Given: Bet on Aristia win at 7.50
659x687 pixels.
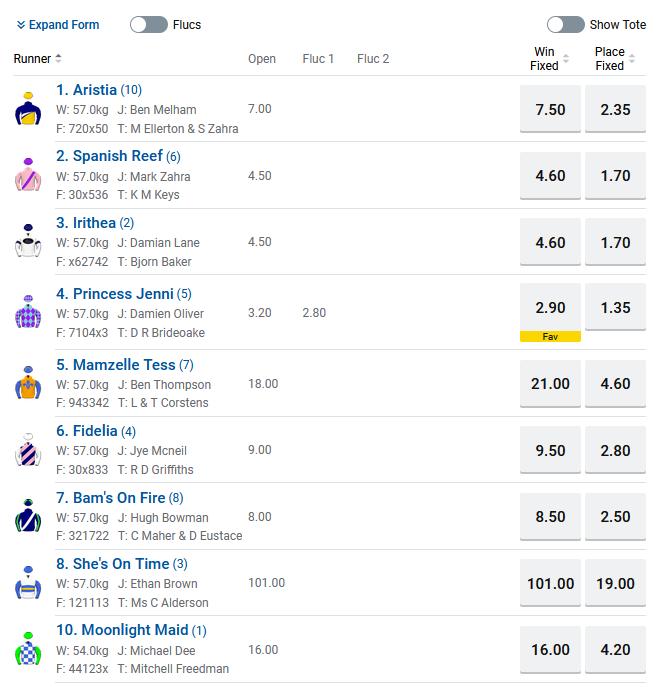Looking at the screenshot, I should (550, 110).
